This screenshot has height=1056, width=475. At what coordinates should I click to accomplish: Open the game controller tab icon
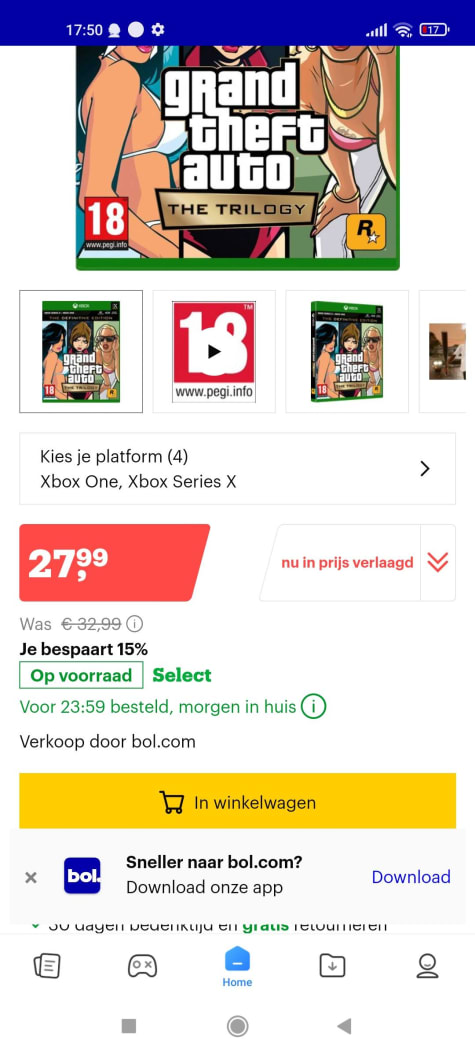(142, 966)
